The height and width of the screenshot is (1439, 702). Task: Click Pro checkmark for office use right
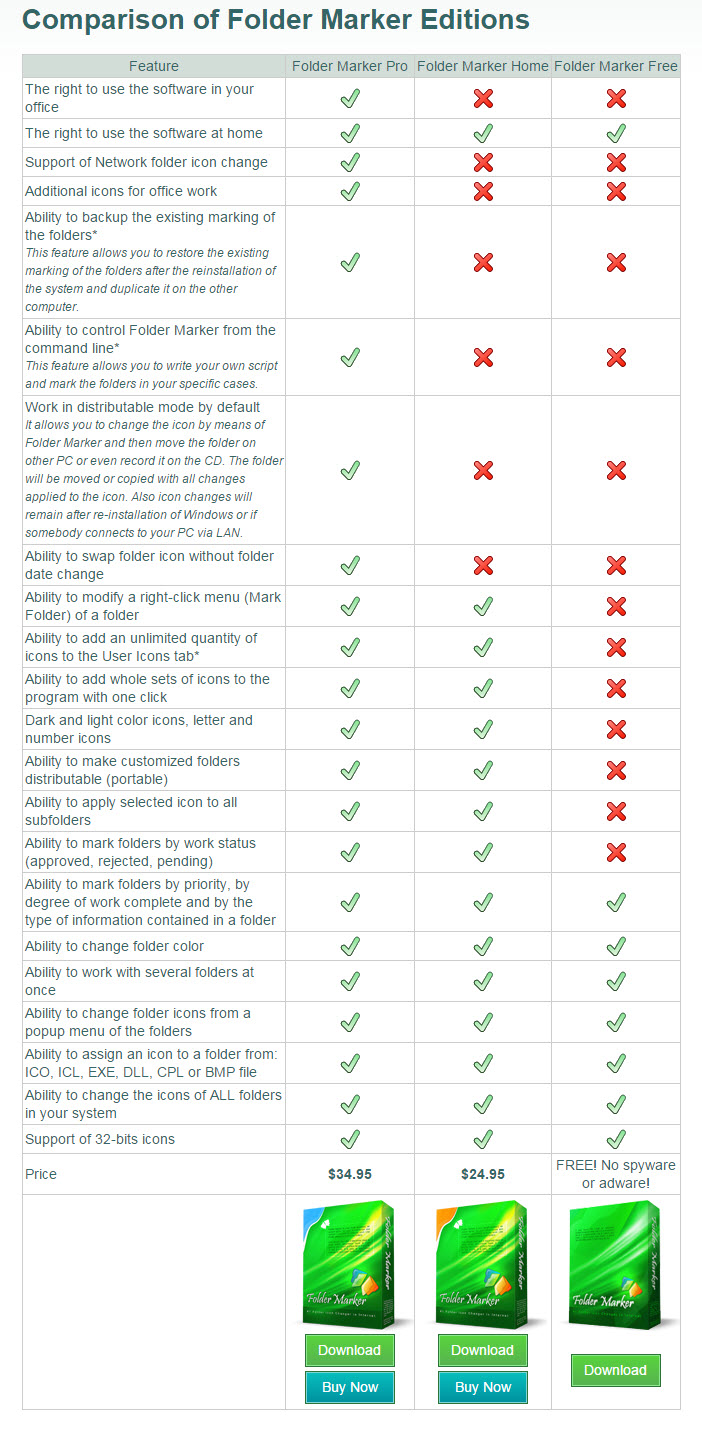(x=350, y=98)
